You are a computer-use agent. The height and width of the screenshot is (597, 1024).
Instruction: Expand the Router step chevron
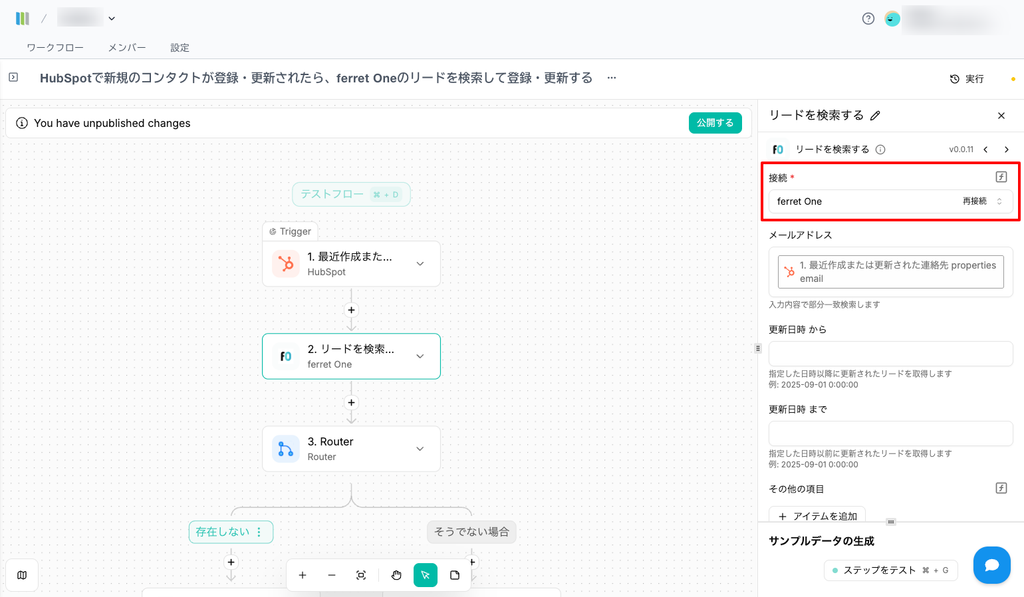[x=420, y=449]
